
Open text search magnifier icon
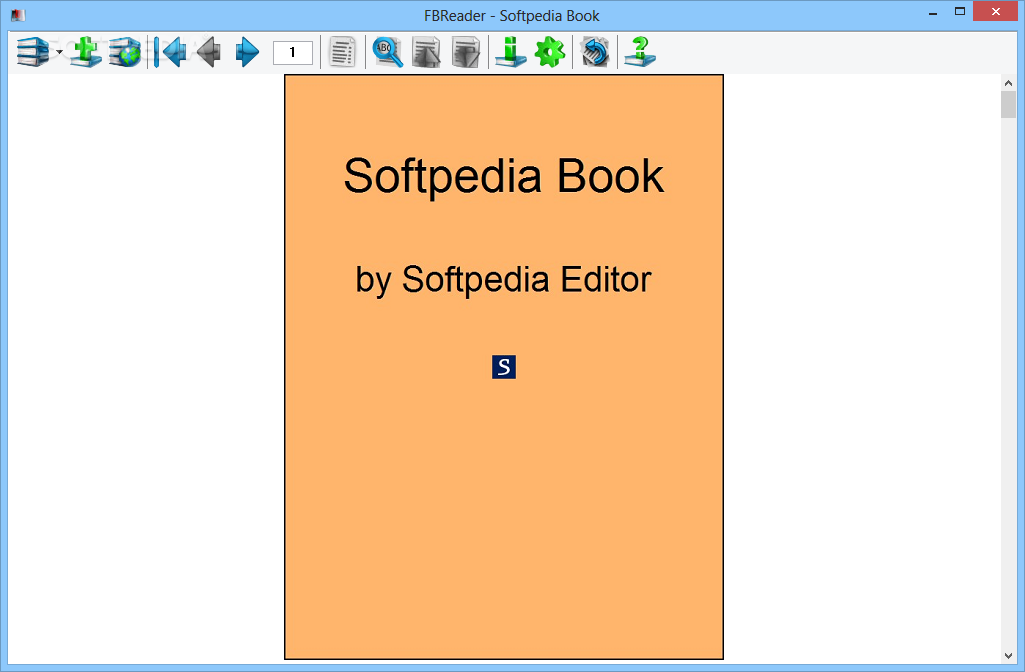point(388,52)
